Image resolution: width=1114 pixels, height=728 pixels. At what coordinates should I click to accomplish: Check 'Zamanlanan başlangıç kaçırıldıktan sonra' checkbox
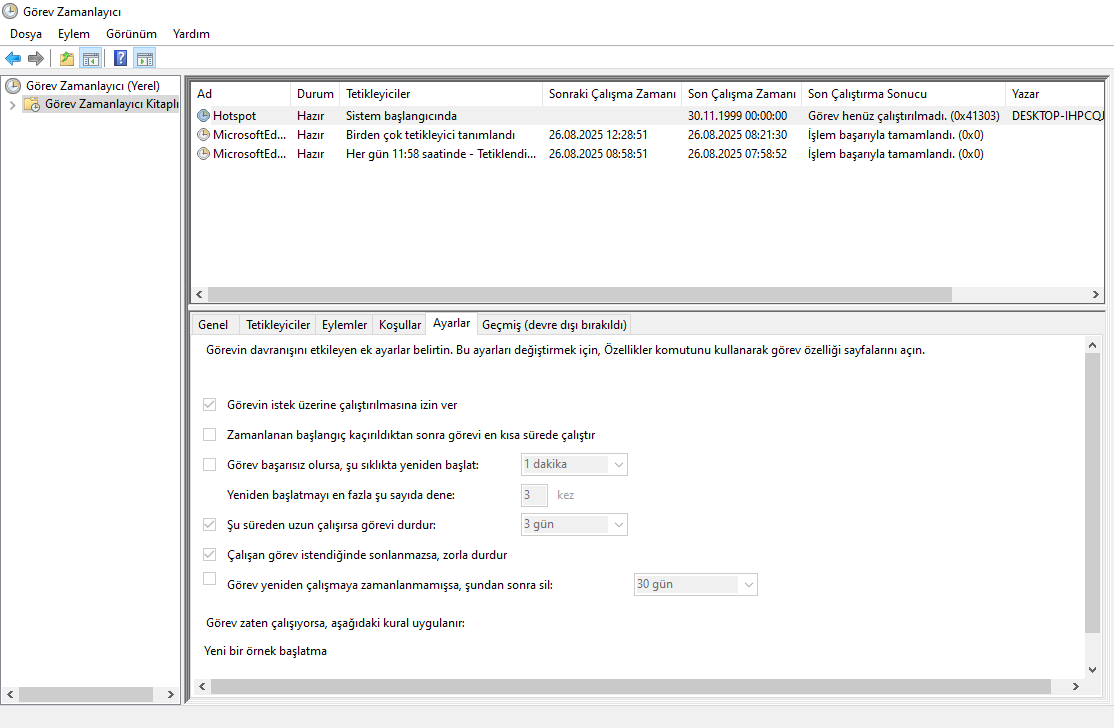pos(210,435)
